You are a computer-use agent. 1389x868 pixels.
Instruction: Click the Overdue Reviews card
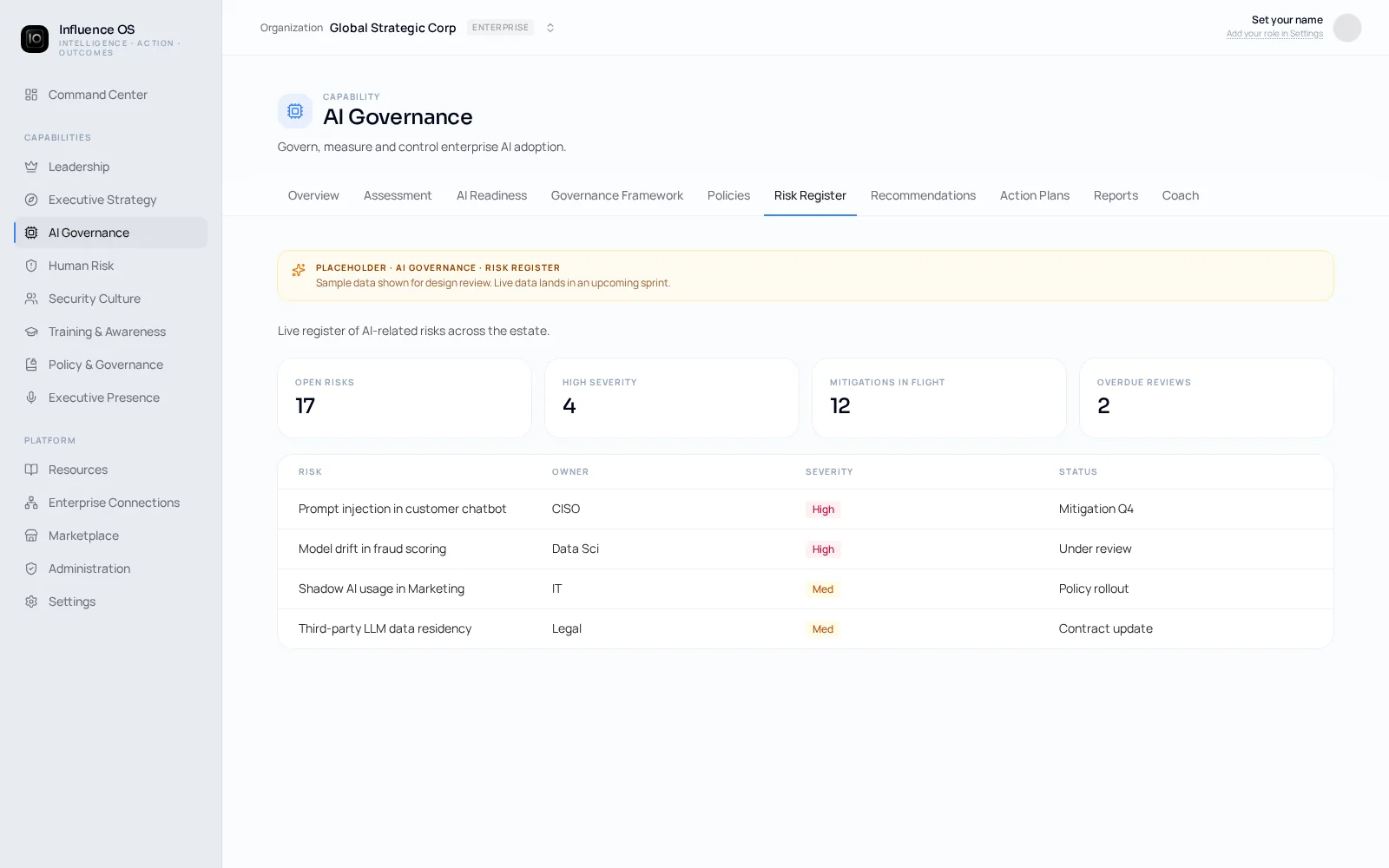coord(1207,398)
